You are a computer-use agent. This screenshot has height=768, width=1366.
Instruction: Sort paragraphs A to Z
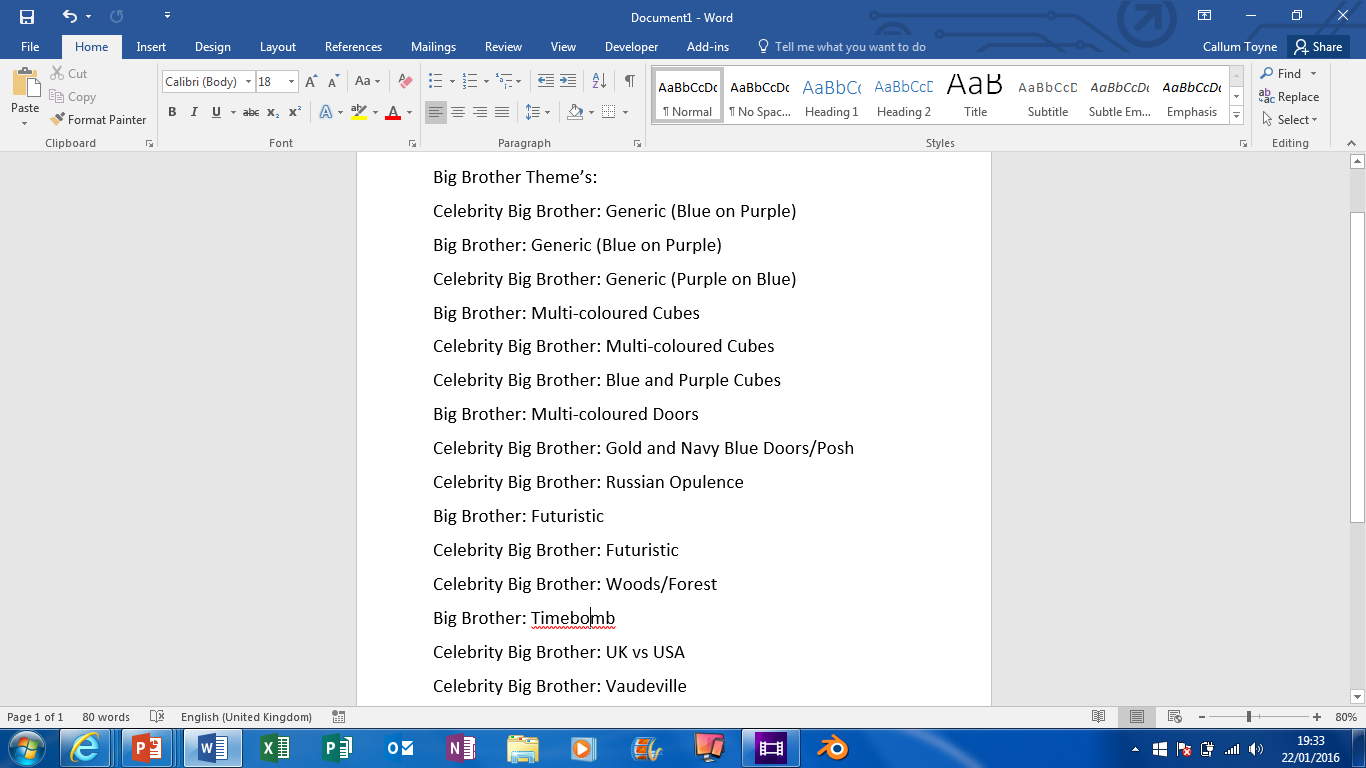(599, 82)
